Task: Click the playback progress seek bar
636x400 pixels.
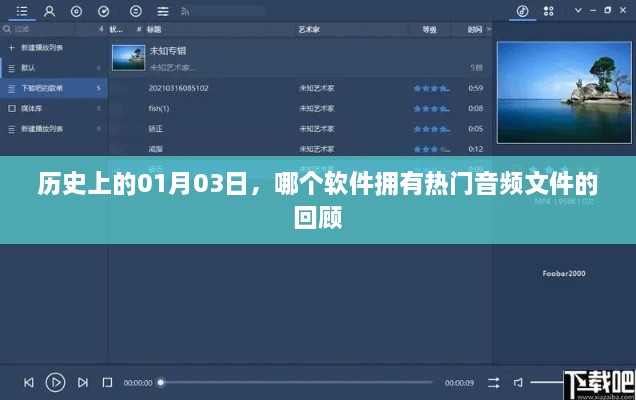Action: 300,382
